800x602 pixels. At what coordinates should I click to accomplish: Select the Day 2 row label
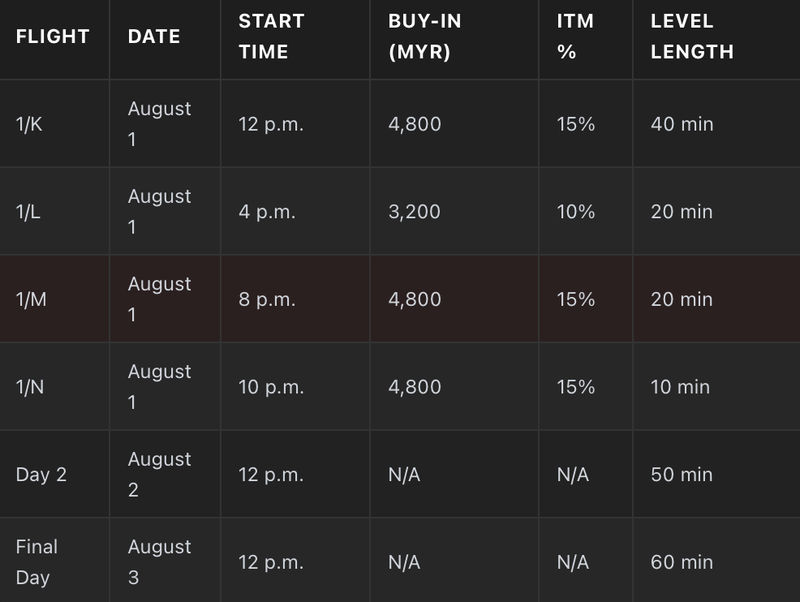[41, 475]
